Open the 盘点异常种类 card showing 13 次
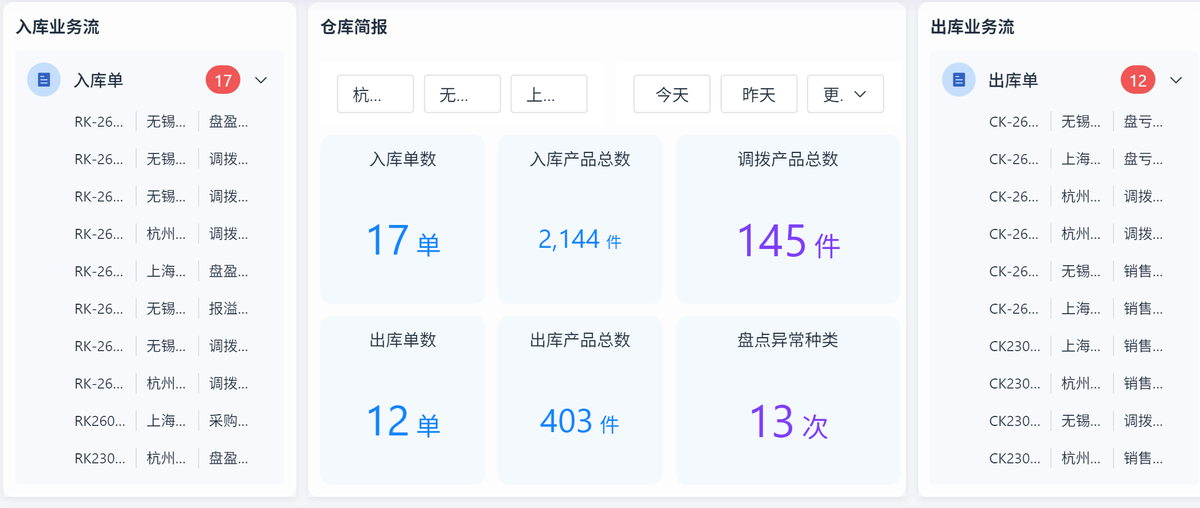This screenshot has width=1200, height=508. pos(788,400)
